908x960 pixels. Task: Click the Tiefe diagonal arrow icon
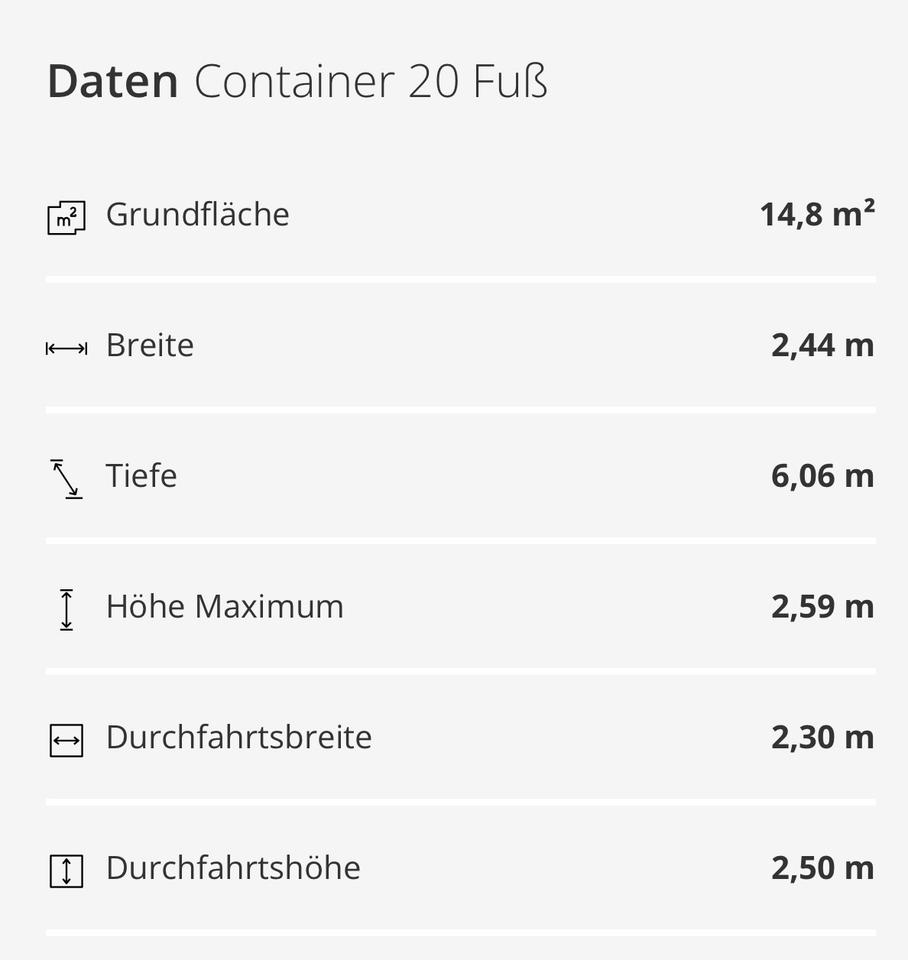coord(66,478)
